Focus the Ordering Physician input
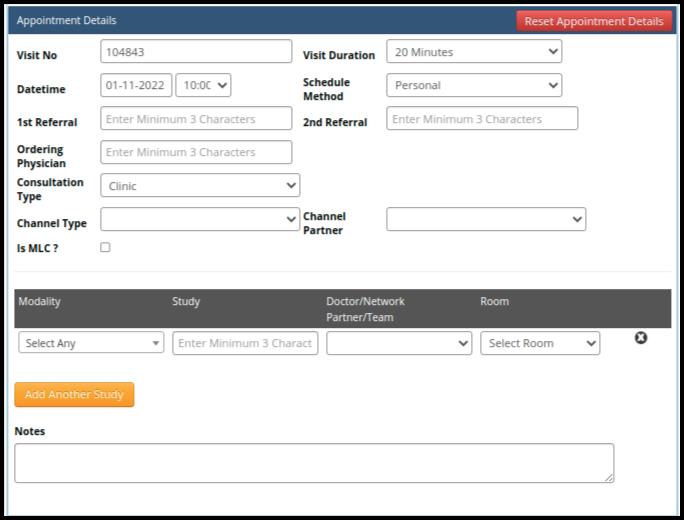The width and height of the screenshot is (684, 520). (x=196, y=152)
